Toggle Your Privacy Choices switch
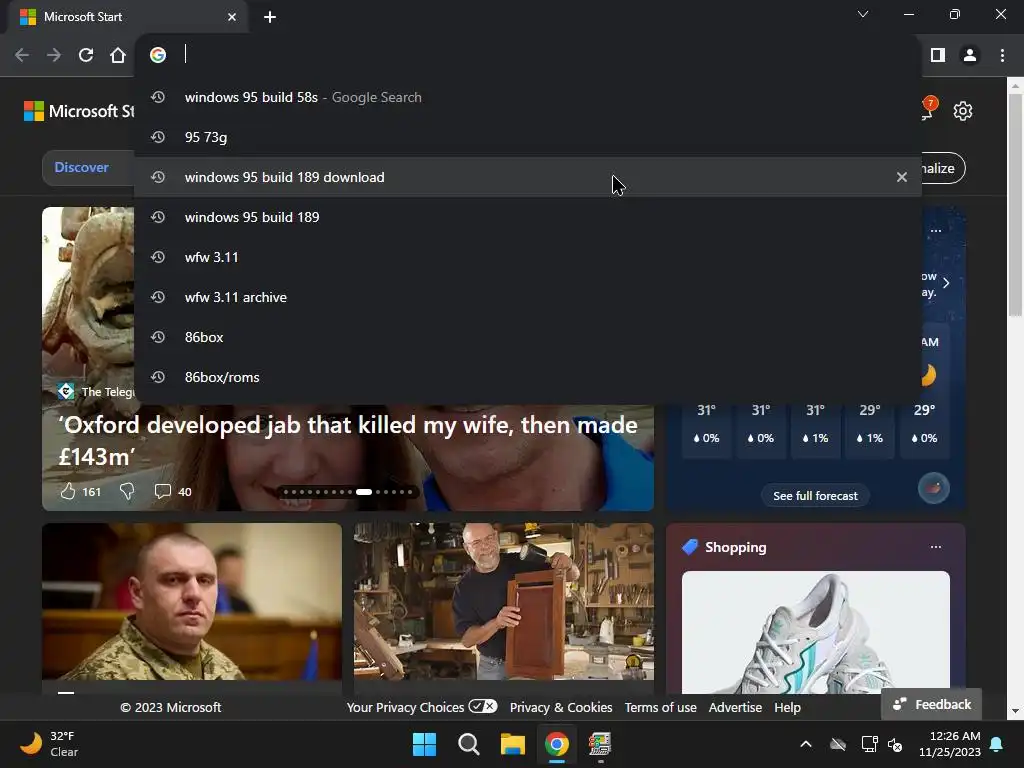This screenshot has height=768, width=1024. pos(483,706)
